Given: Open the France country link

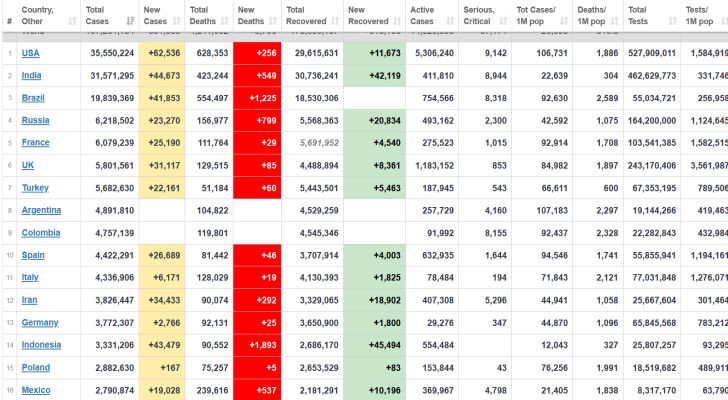Looking at the screenshot, I should (35, 142).
